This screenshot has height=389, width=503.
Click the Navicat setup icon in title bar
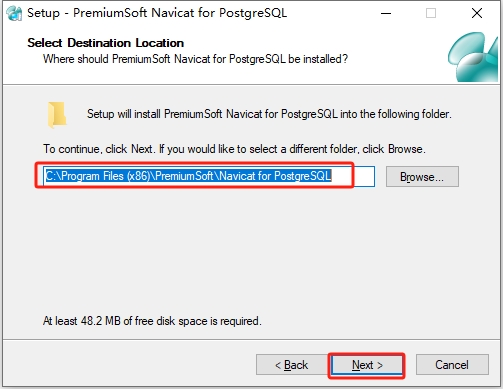(14, 13)
